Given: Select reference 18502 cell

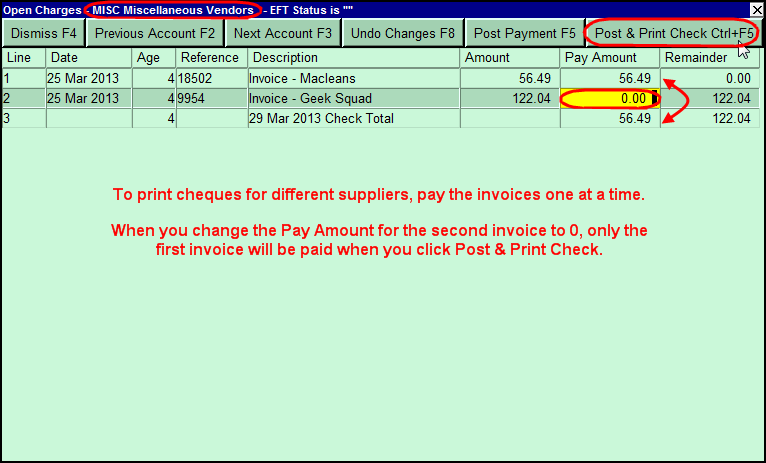Looking at the screenshot, I should (x=211, y=78).
